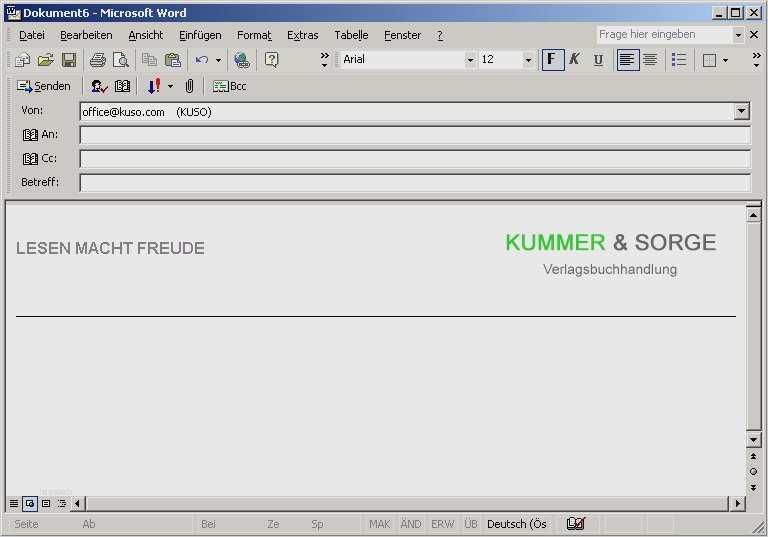Click address book icon beside Cc
768x537 pixels.
(x=30, y=159)
